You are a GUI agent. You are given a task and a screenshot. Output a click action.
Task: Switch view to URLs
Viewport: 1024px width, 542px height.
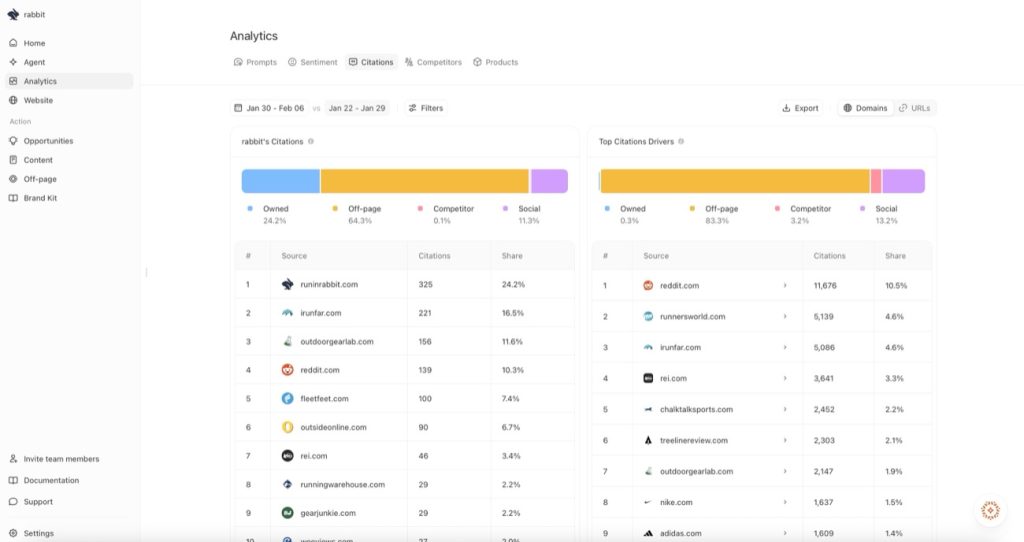[x=915, y=108]
